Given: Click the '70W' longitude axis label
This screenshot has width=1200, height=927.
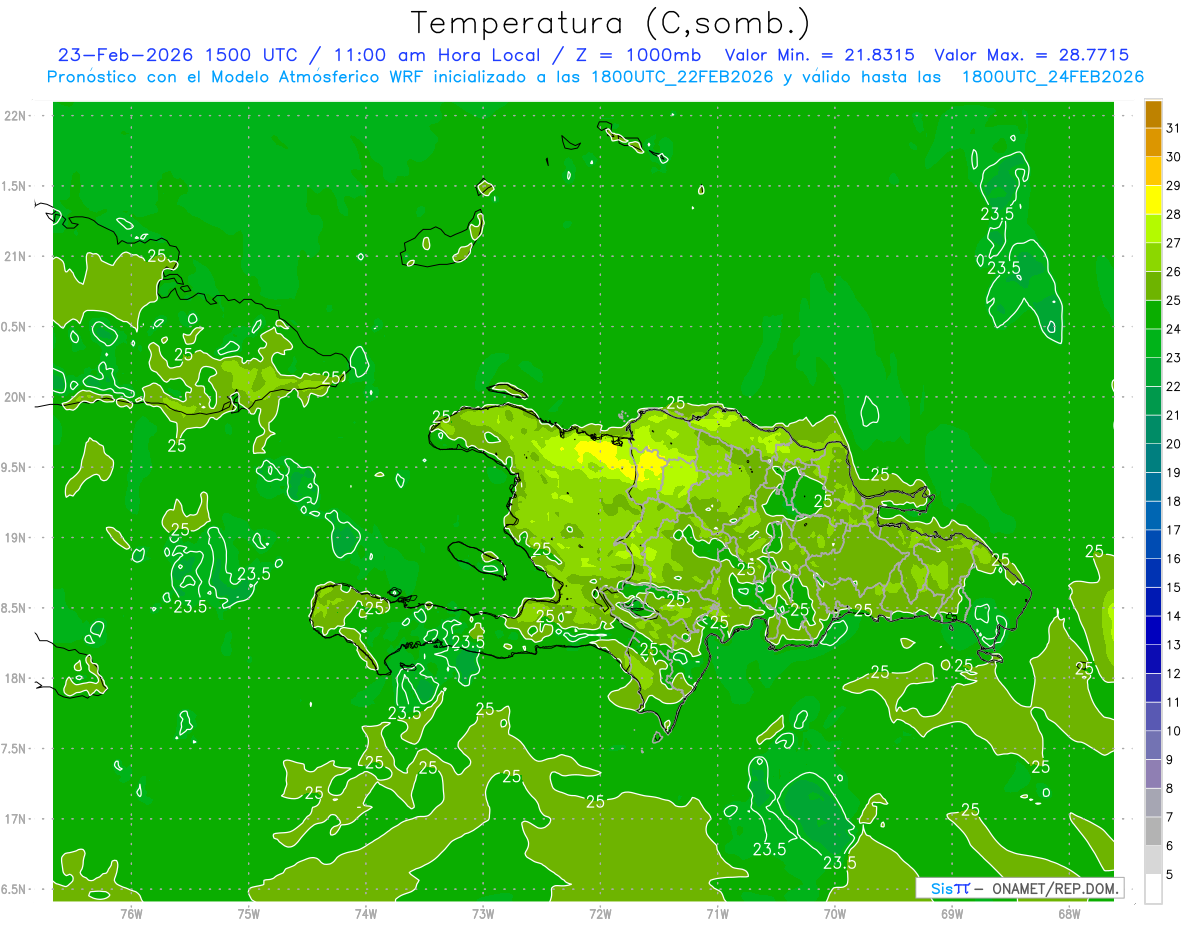Looking at the screenshot, I should pos(835,913).
